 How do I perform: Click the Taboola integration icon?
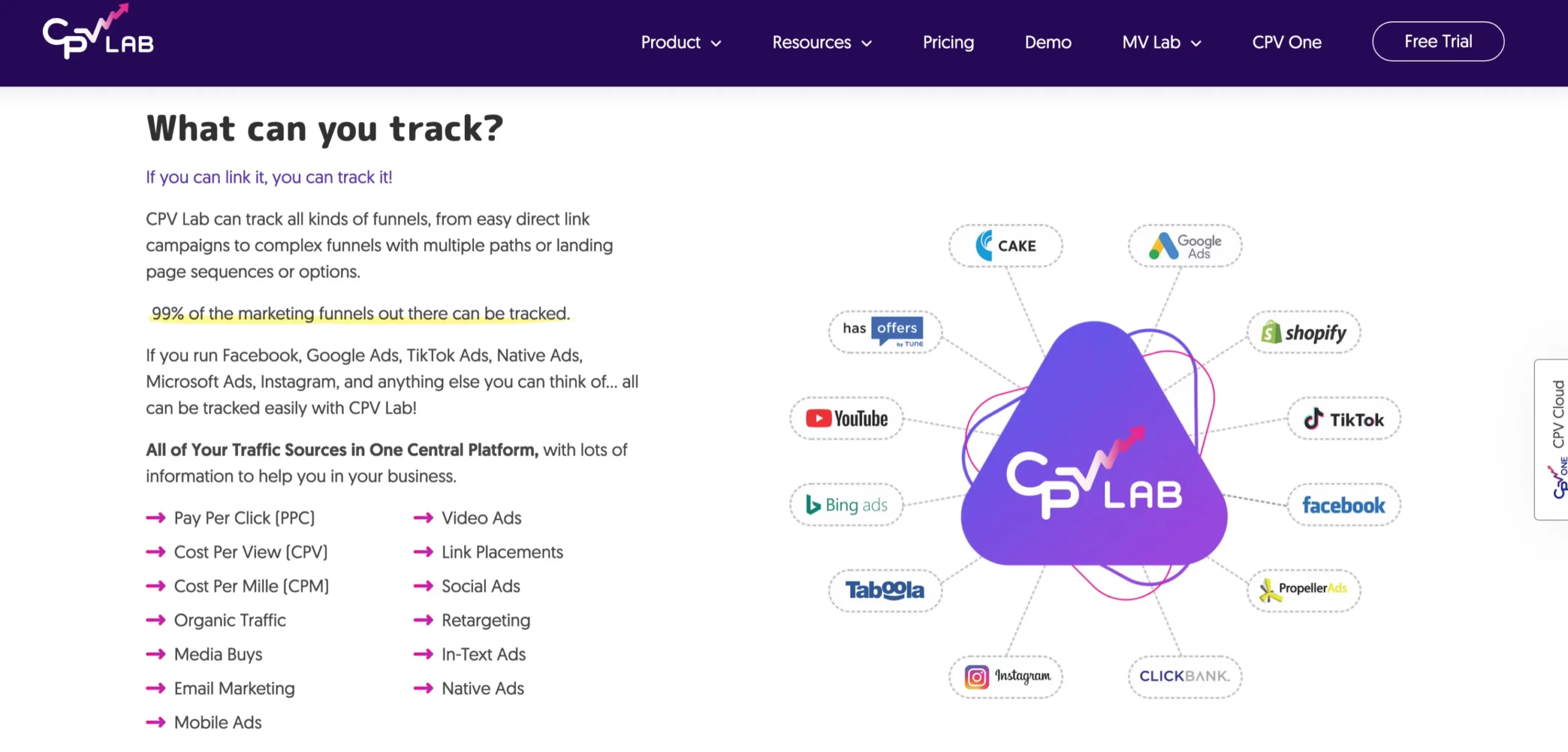[884, 589]
